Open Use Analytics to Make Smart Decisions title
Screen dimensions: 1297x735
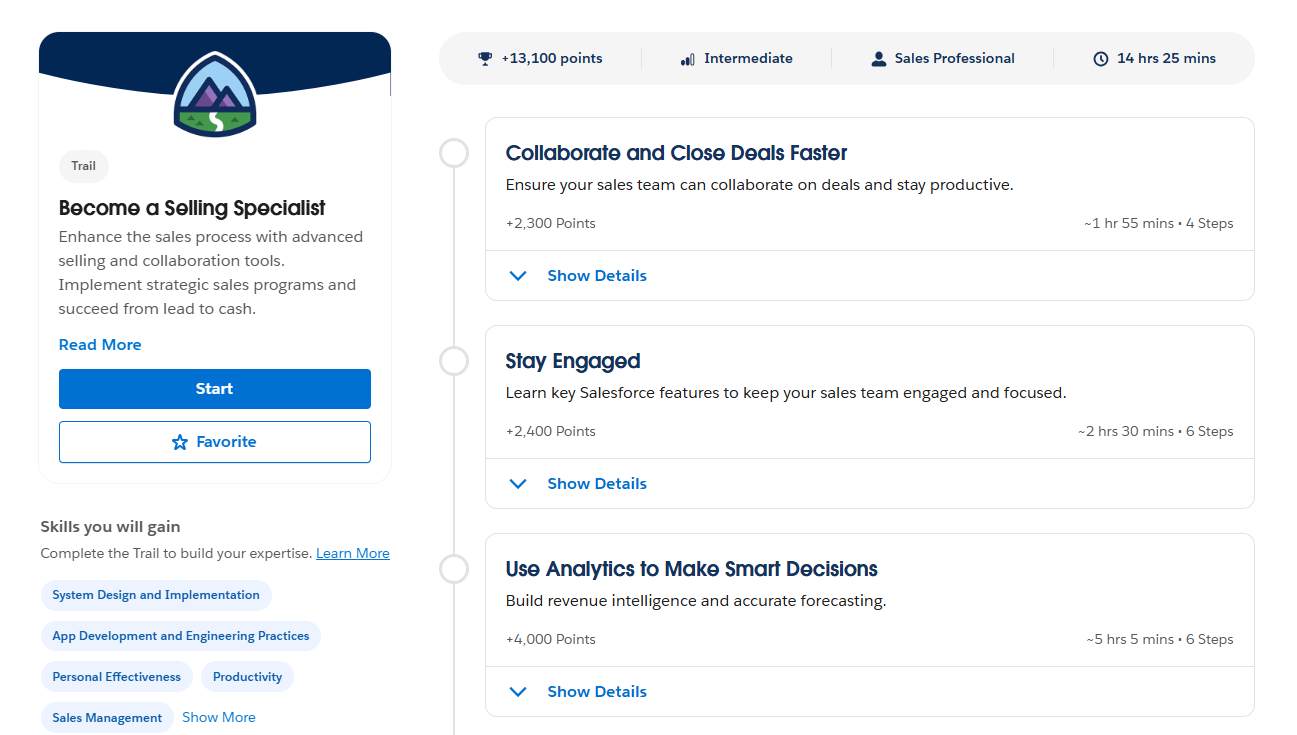pos(692,569)
